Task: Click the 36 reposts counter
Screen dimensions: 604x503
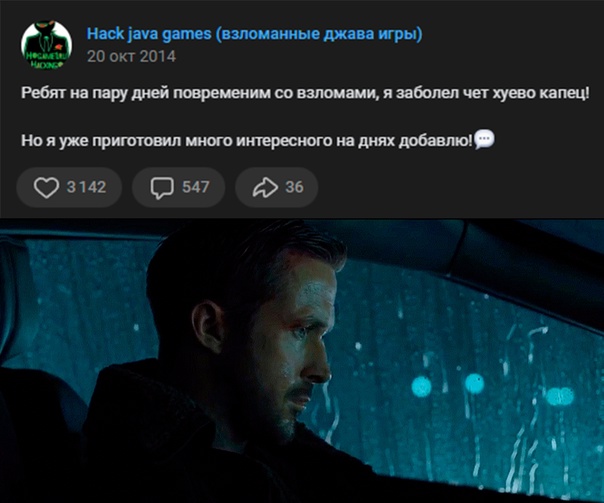Action: pyautogui.click(x=294, y=187)
